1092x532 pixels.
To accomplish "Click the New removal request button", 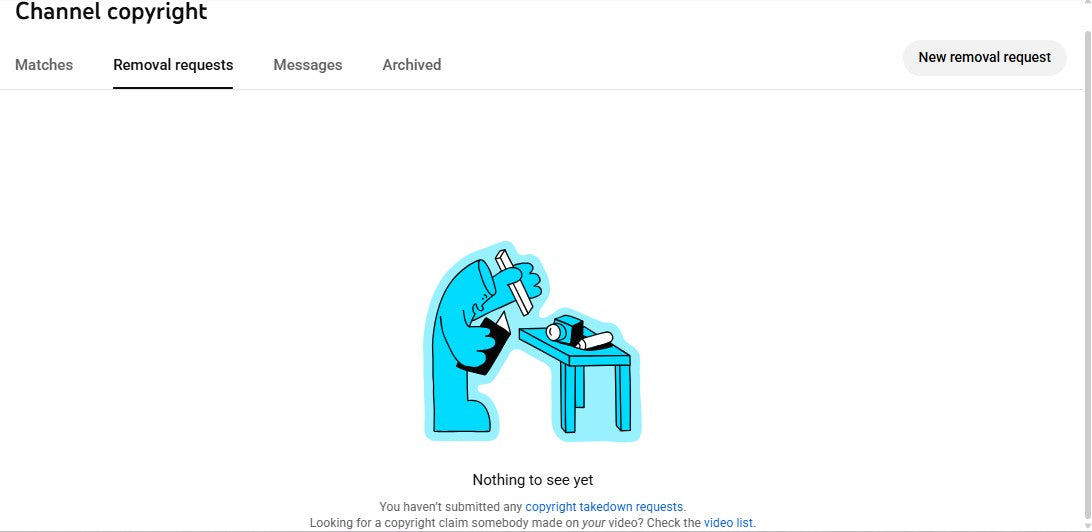I will 985,58.
